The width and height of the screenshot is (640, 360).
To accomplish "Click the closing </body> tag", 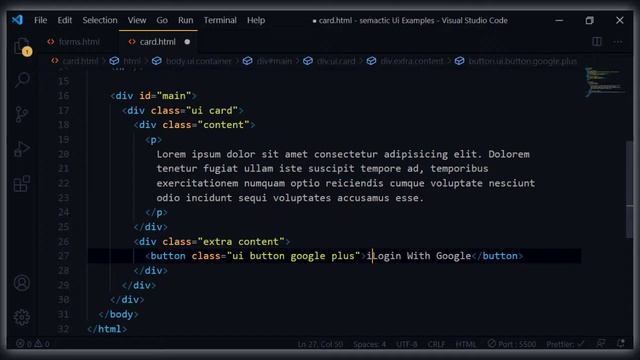I will pyautogui.click(x=118, y=314).
